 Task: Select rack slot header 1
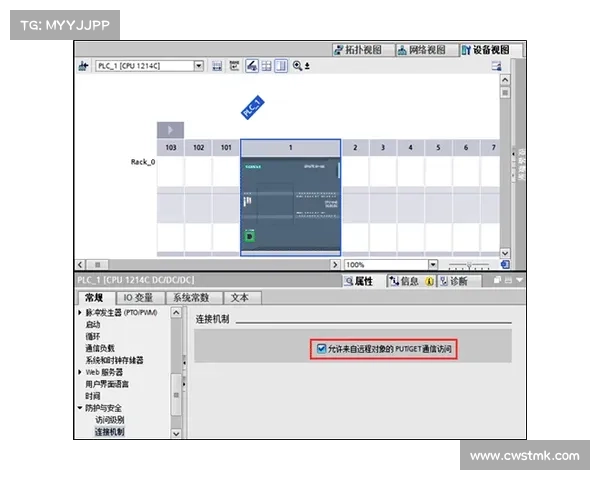pos(290,147)
